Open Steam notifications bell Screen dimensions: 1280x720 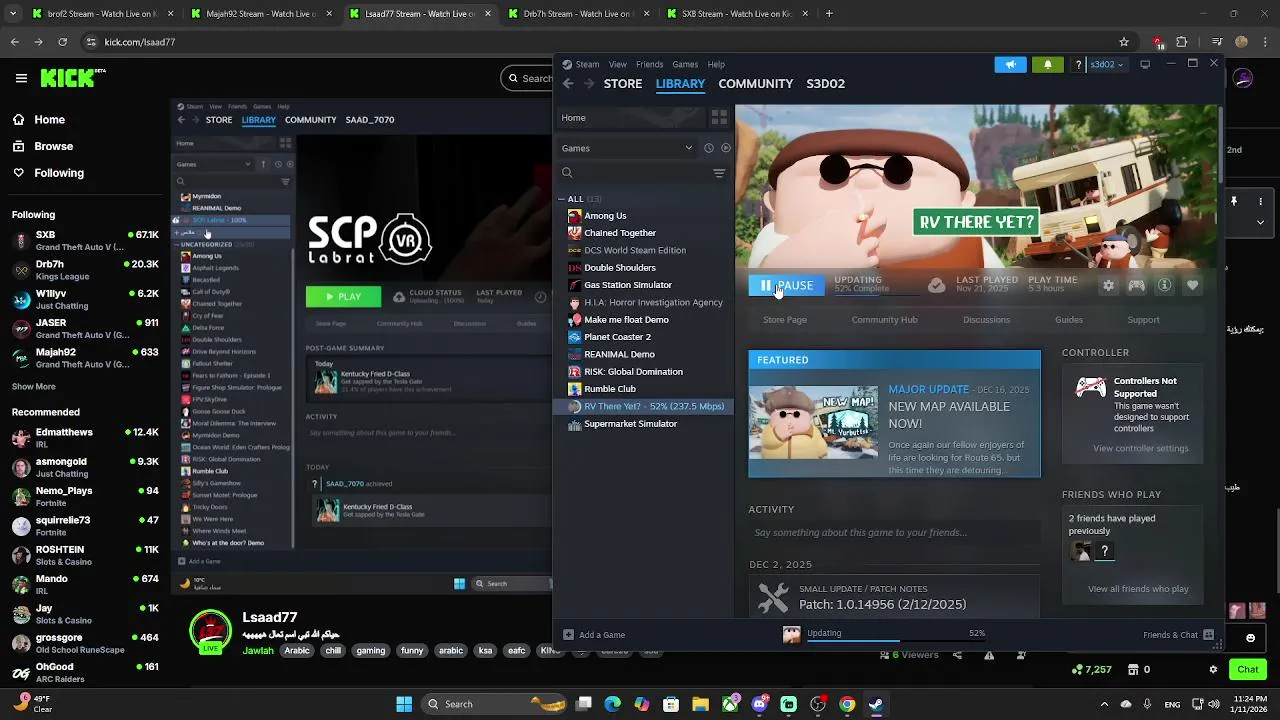(x=1047, y=64)
